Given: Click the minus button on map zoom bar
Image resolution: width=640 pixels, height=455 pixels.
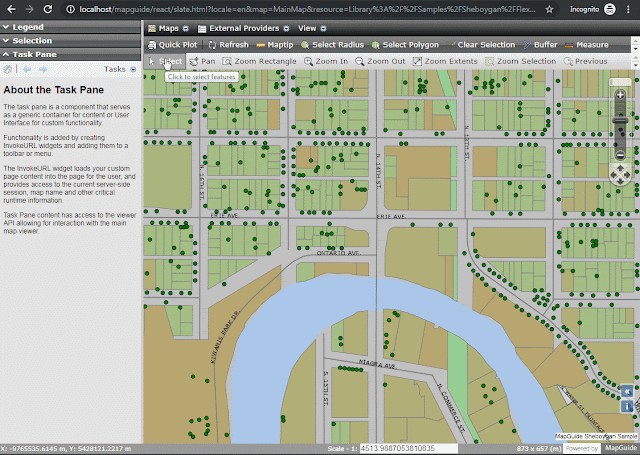Looking at the screenshot, I should pos(620,155).
